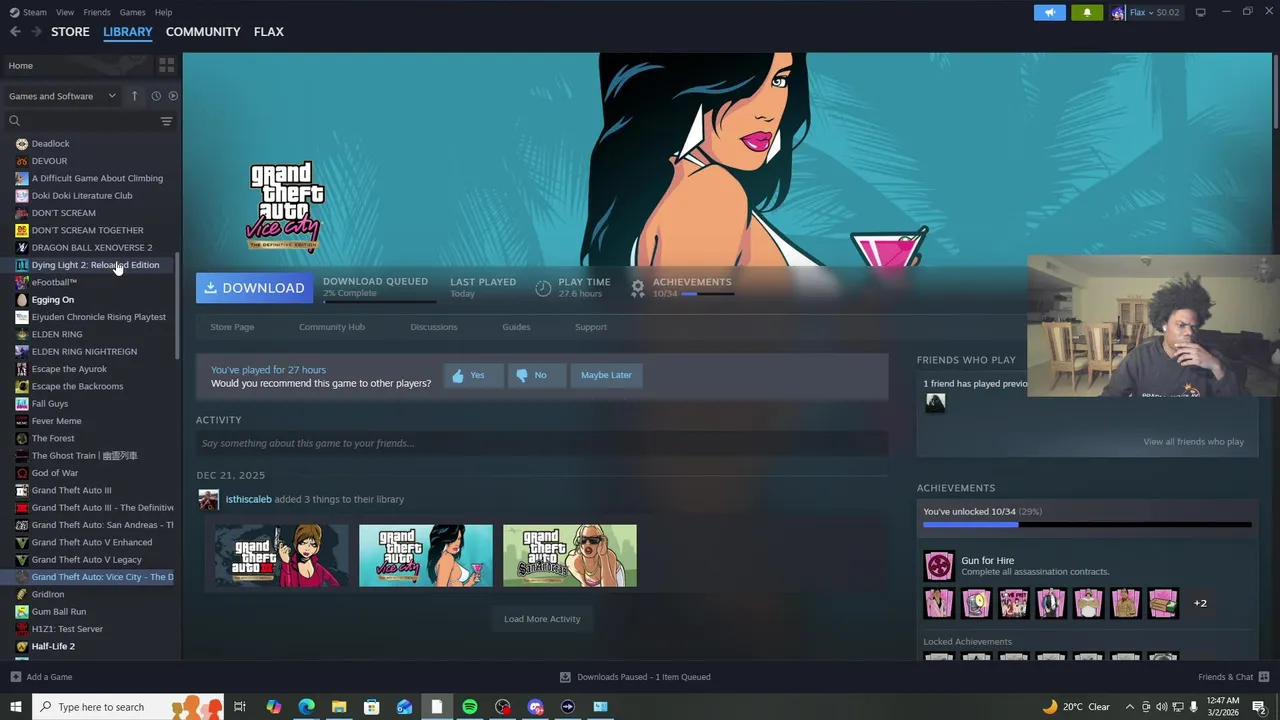Viewport: 1280px width, 720px height.
Task: Click the GTA San Andreas thumbnail in activity
Action: (570, 556)
